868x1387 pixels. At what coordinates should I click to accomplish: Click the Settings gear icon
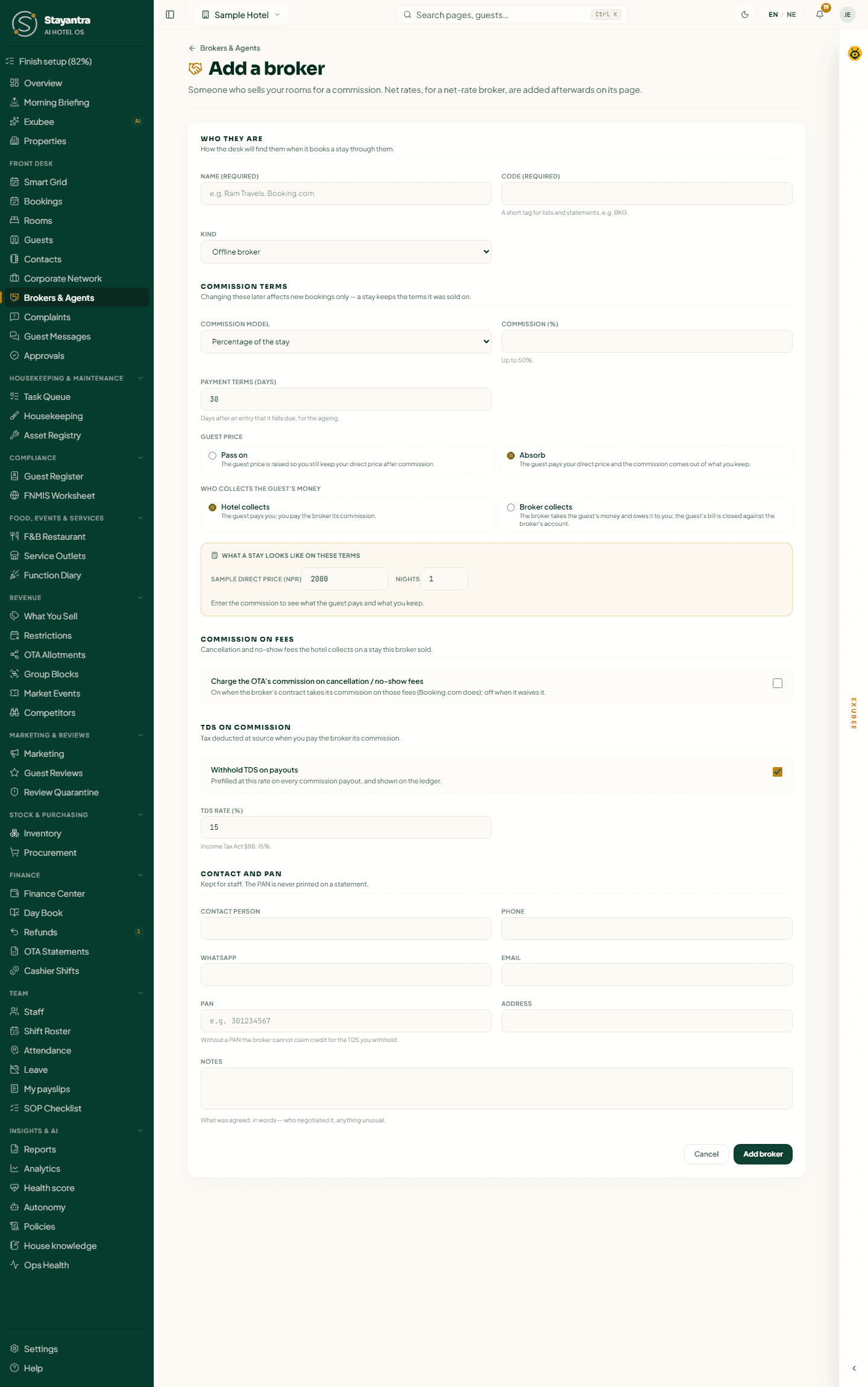14,1348
